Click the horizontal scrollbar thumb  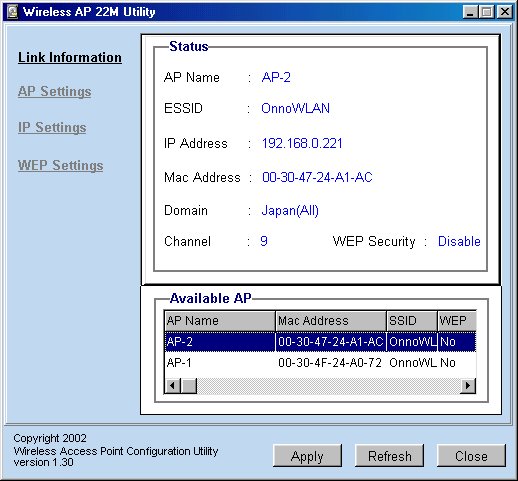[189, 386]
